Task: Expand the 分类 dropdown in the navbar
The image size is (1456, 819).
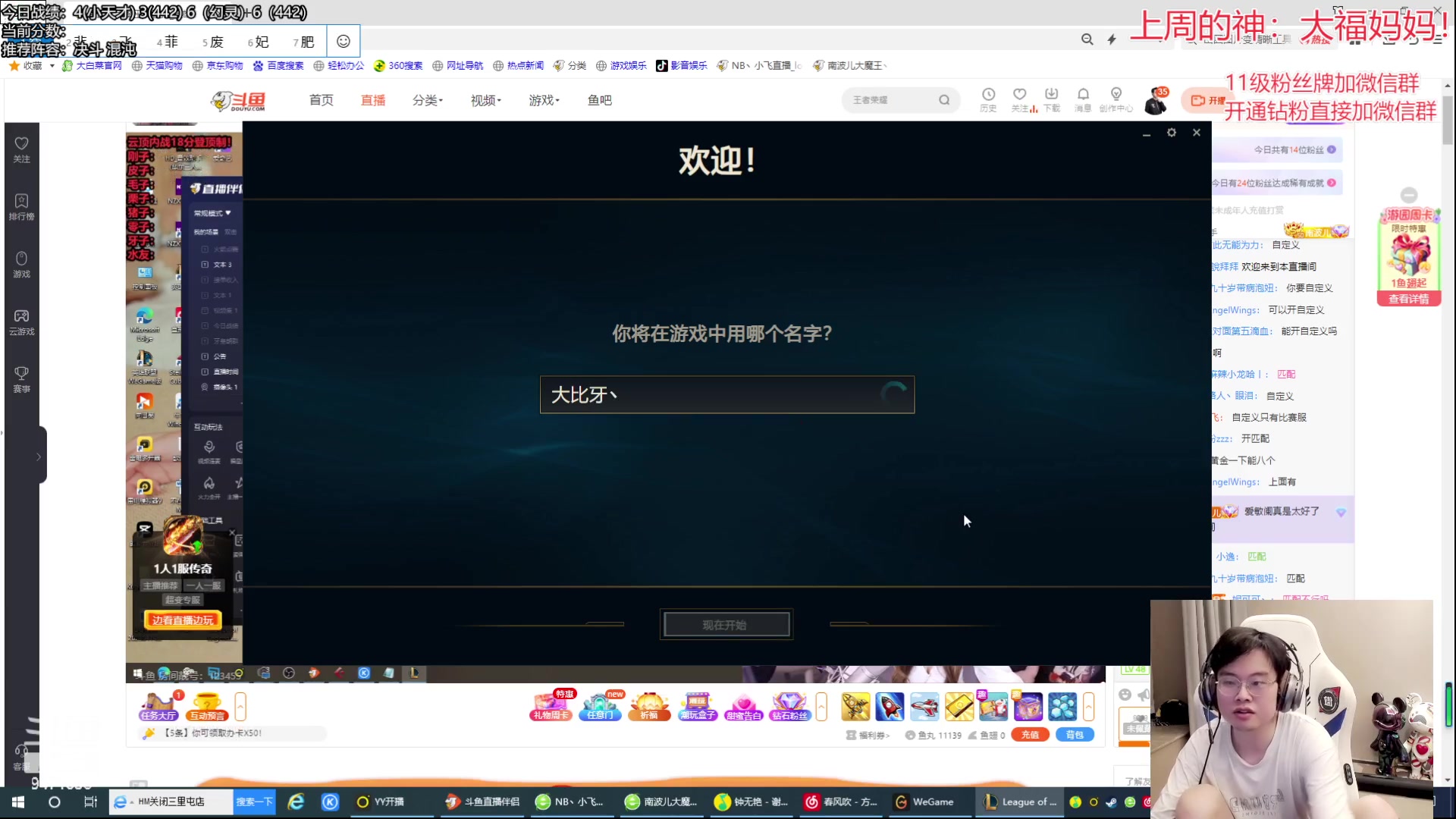Action: pos(428,99)
